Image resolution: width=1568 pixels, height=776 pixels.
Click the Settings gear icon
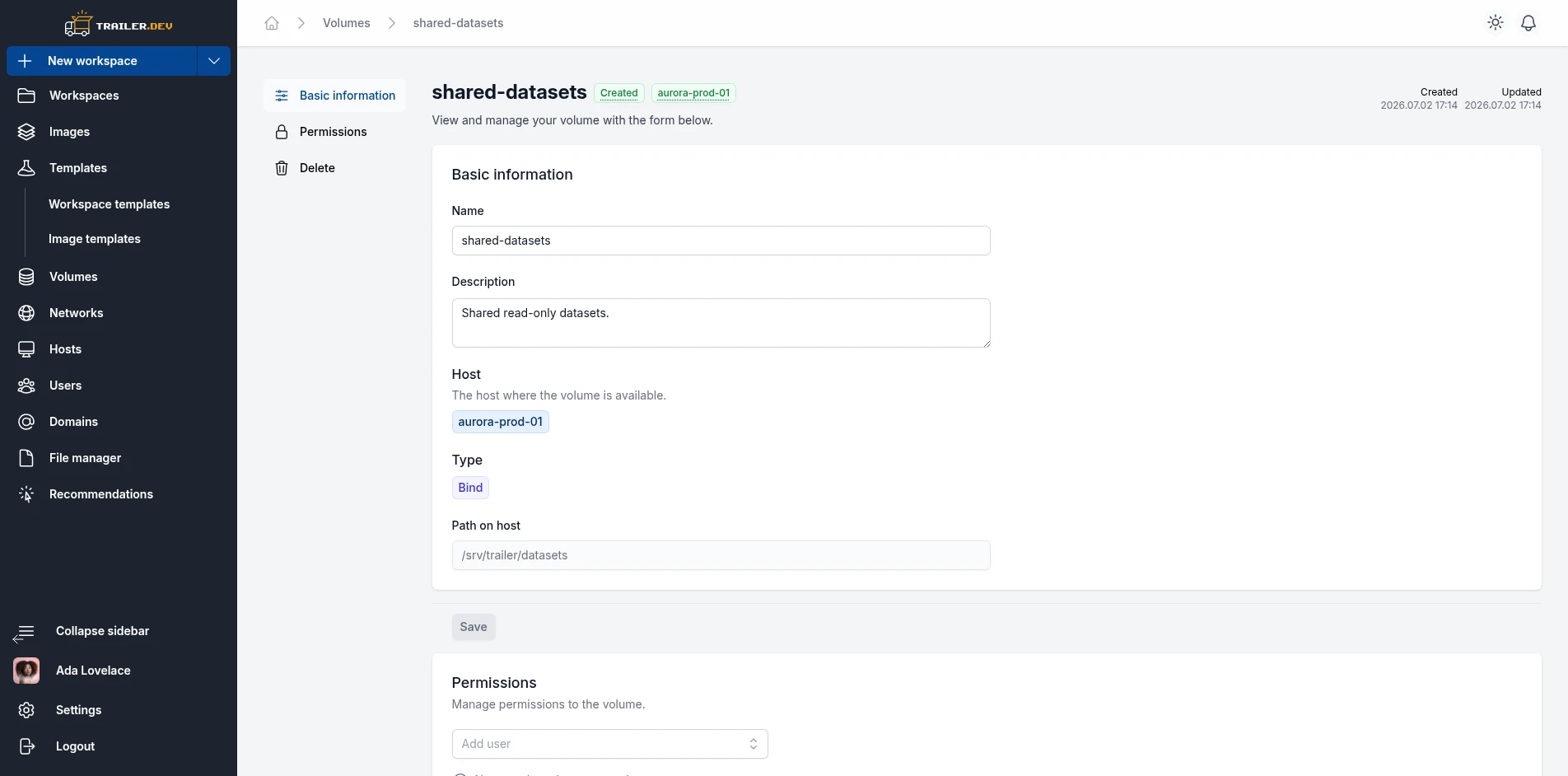pos(26,710)
